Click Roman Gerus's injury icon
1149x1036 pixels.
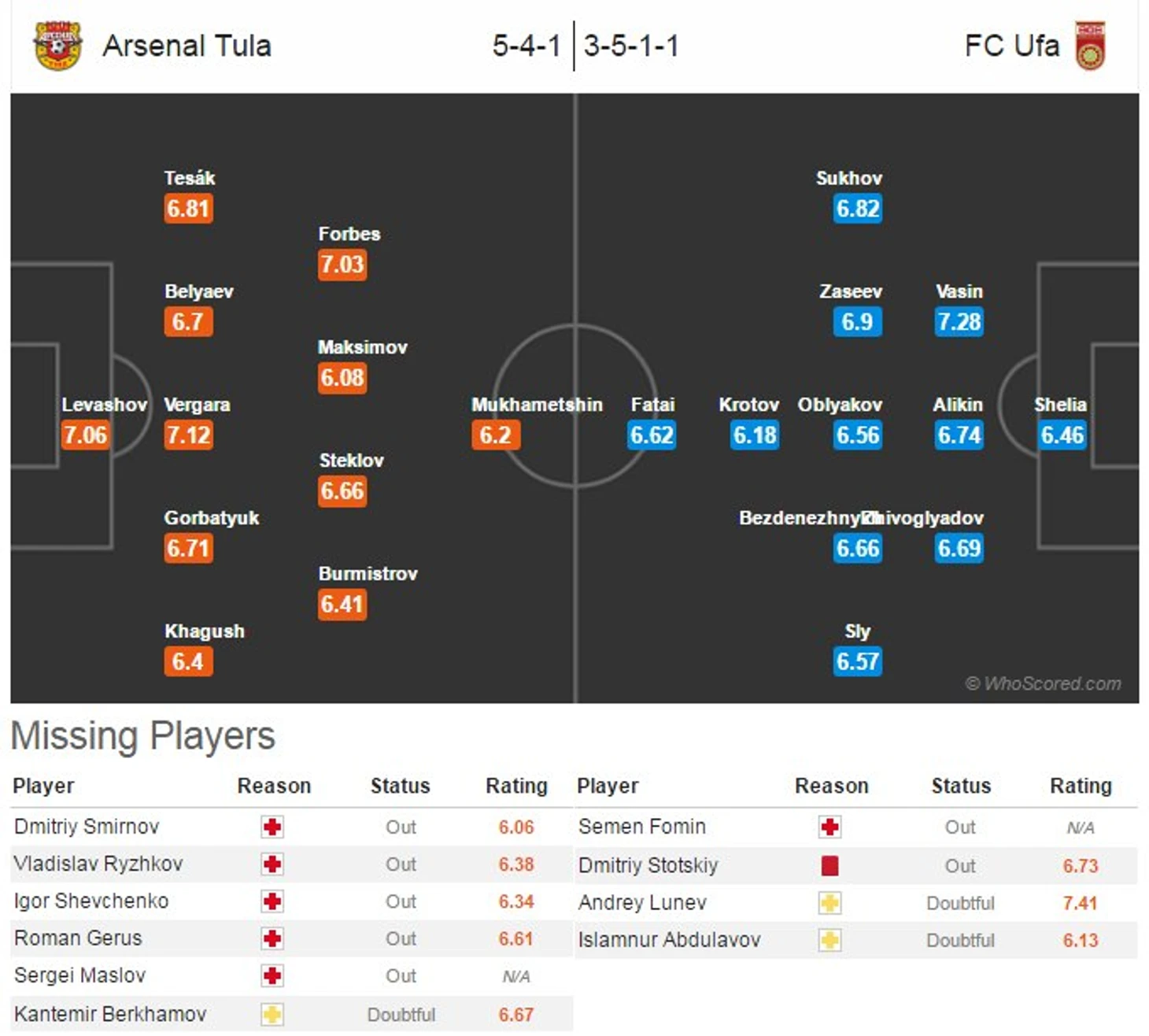[x=272, y=939]
